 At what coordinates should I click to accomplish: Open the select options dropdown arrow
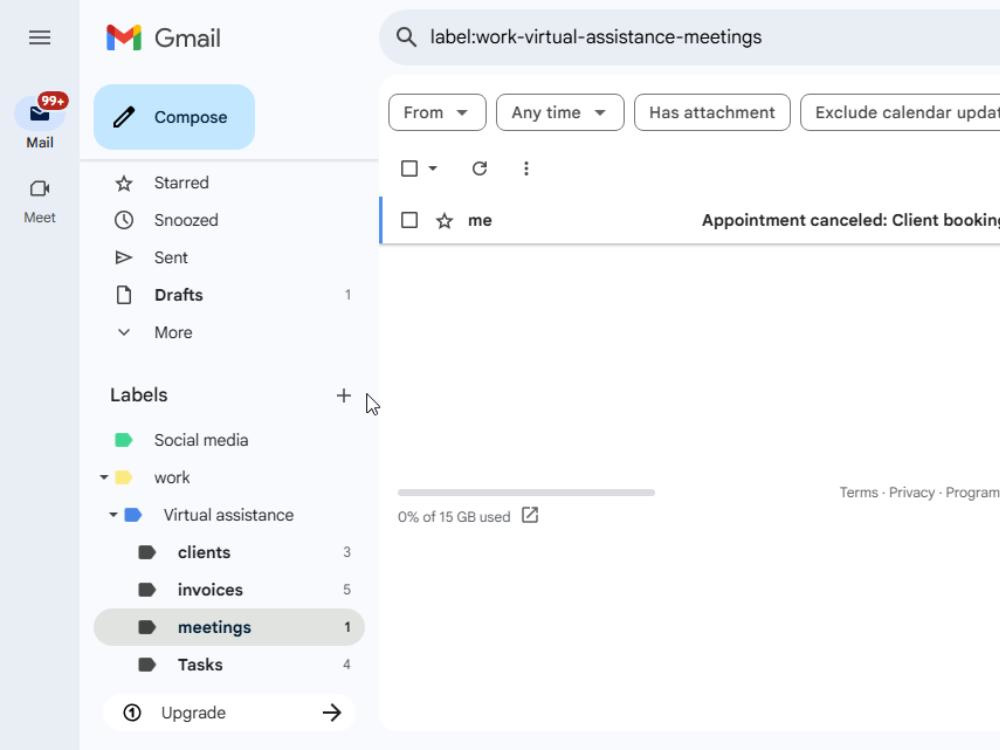point(433,168)
